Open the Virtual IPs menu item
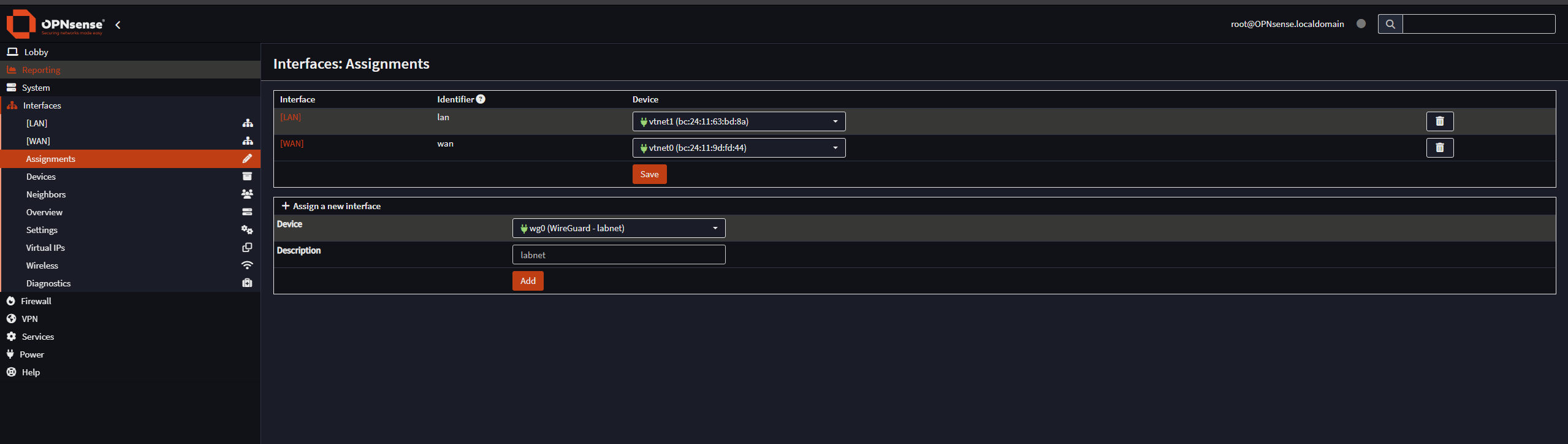This screenshot has width=1568, height=444. click(x=45, y=248)
